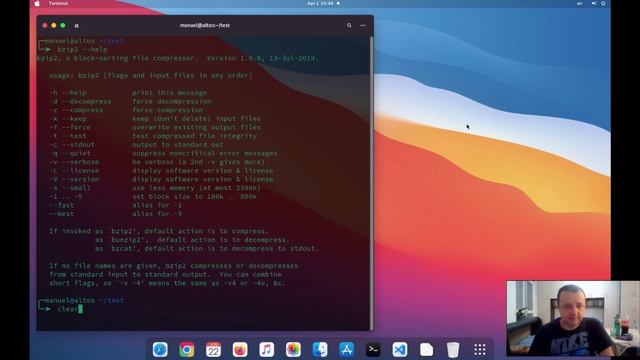
Task: Open the terminal hamburger menu
Action: (x=363, y=25)
